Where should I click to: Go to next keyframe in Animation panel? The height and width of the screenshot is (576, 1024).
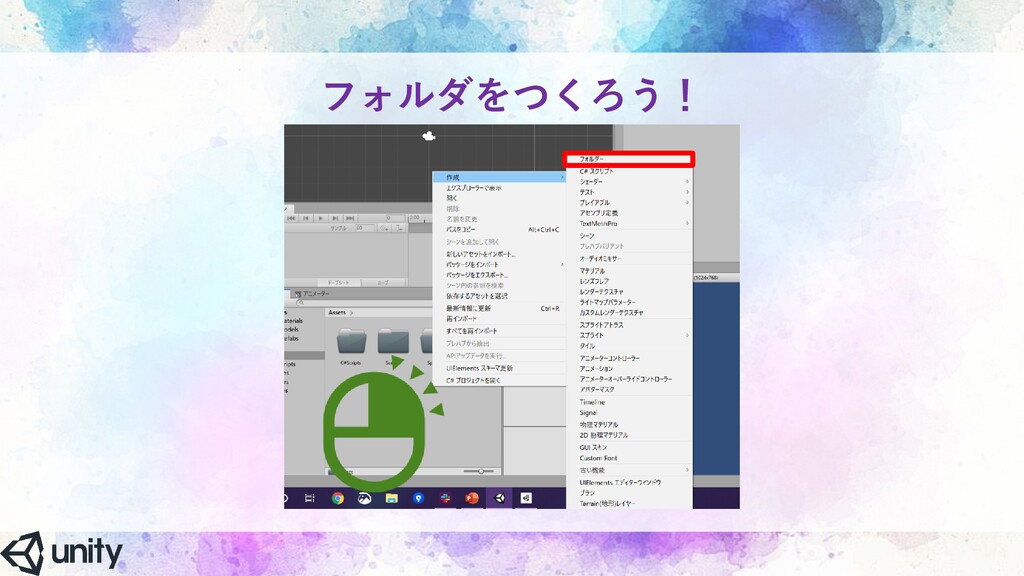pyautogui.click(x=335, y=218)
